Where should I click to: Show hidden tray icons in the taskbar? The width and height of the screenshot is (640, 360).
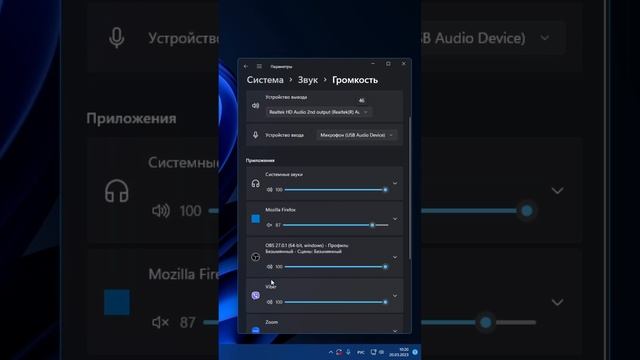point(330,352)
